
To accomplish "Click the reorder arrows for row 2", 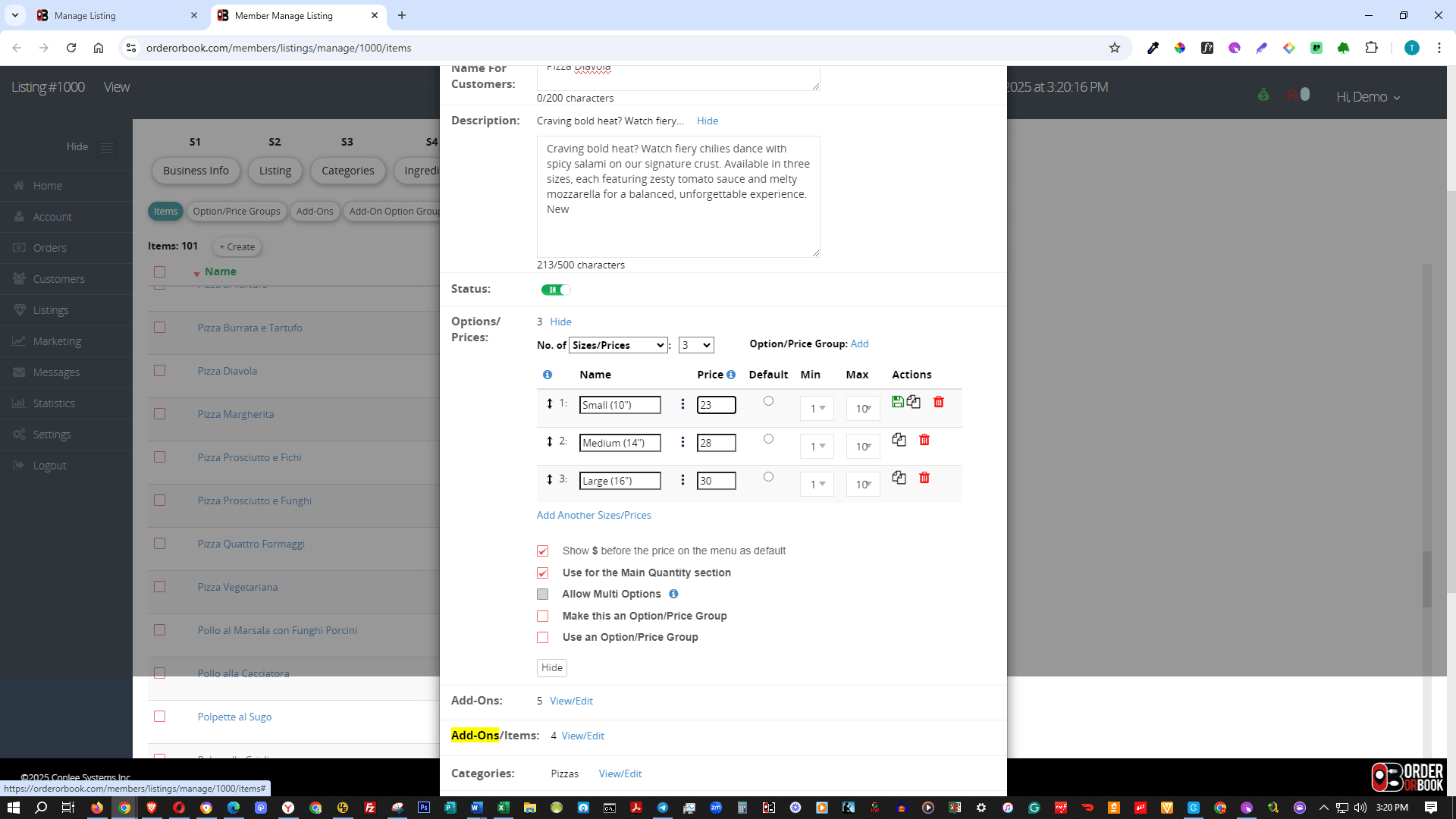I will (550, 441).
